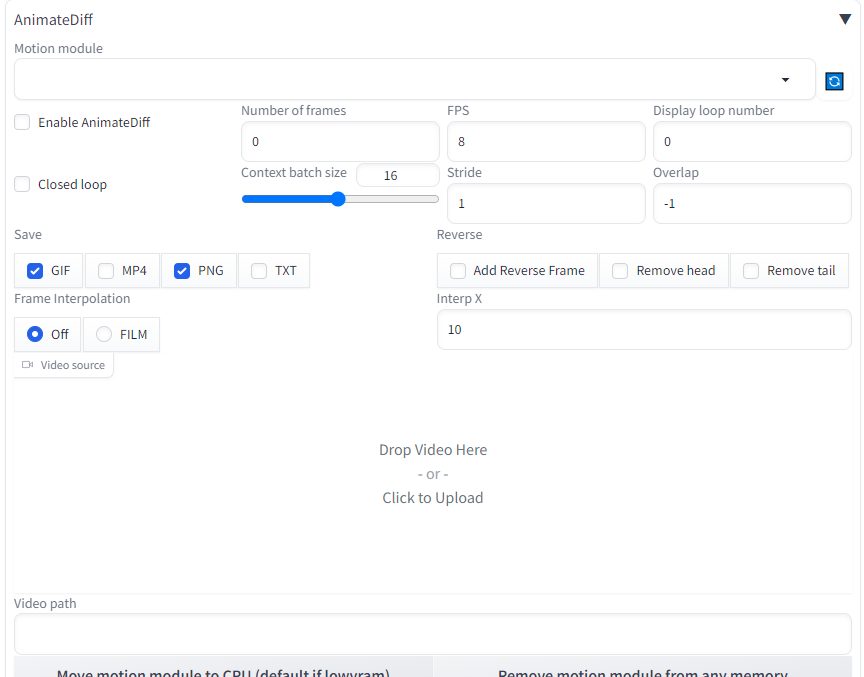Focus the Stride input field
Image resolution: width=864 pixels, height=677 pixels.
[x=546, y=203]
